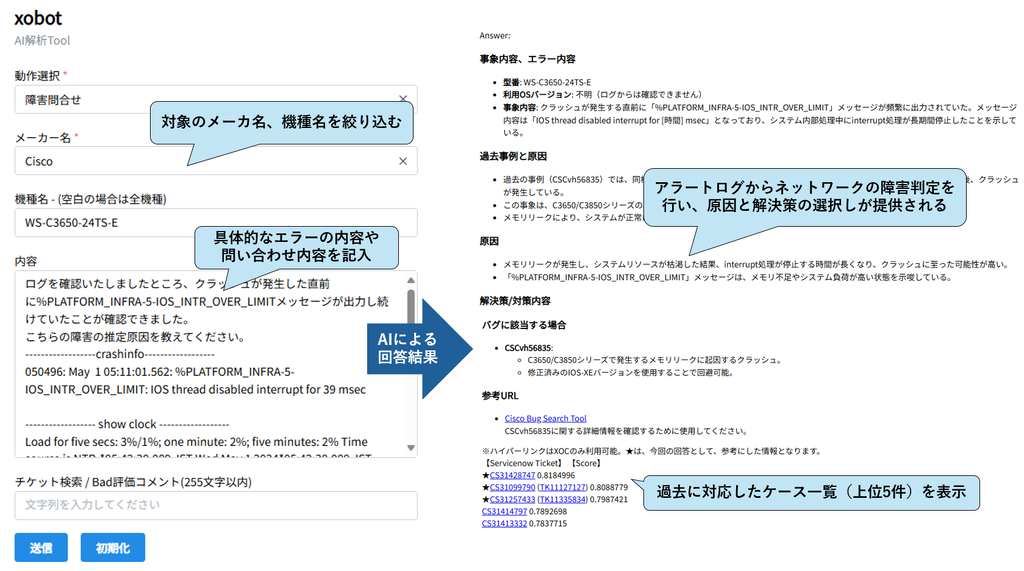Open the メーカー名 dropdown showing Cisco
This screenshot has height=571, width=1024.
pos(100,161)
